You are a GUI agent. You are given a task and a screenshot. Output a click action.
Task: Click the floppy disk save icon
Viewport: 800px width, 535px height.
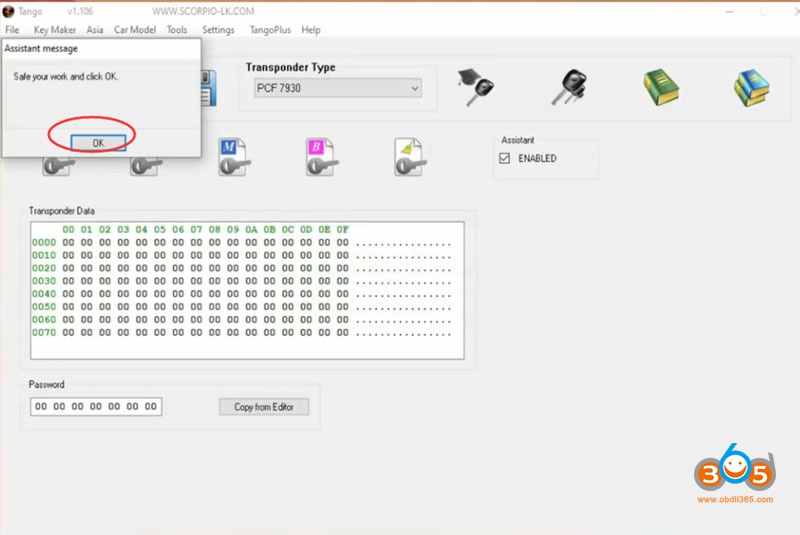[x=209, y=88]
